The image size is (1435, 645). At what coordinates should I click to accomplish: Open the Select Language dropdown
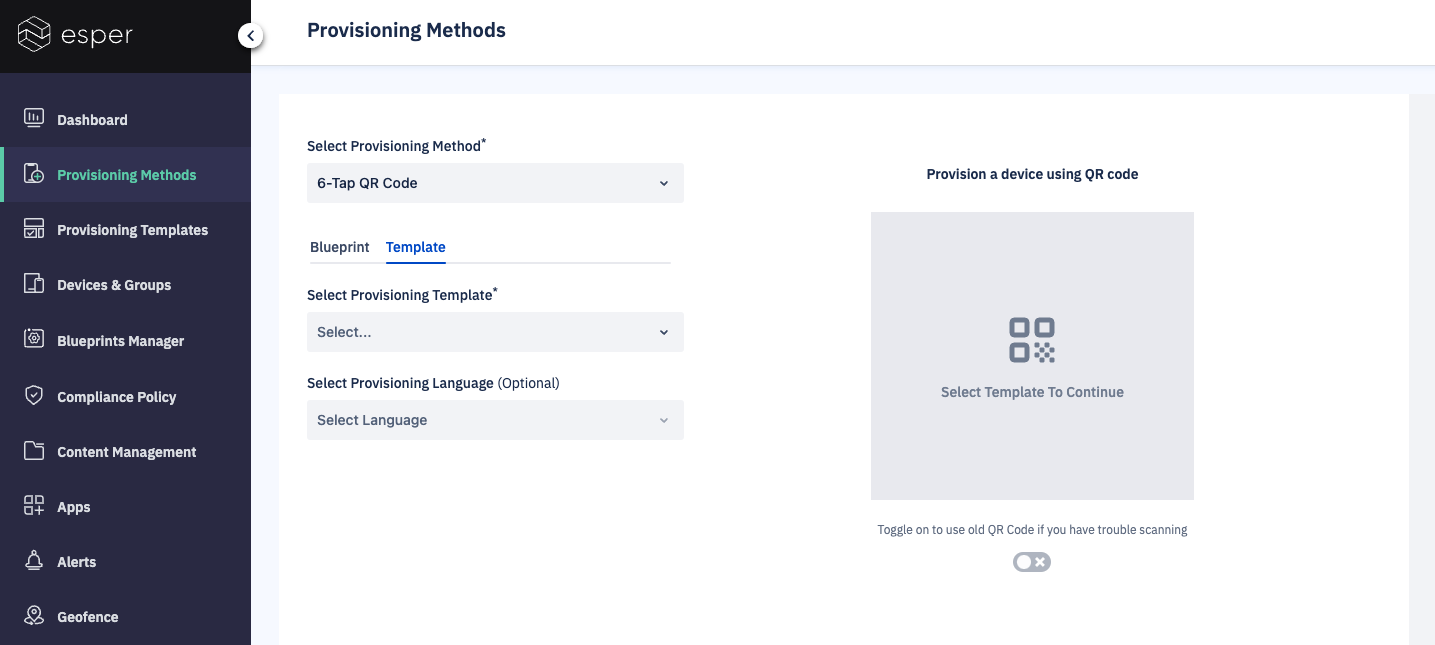tap(495, 420)
